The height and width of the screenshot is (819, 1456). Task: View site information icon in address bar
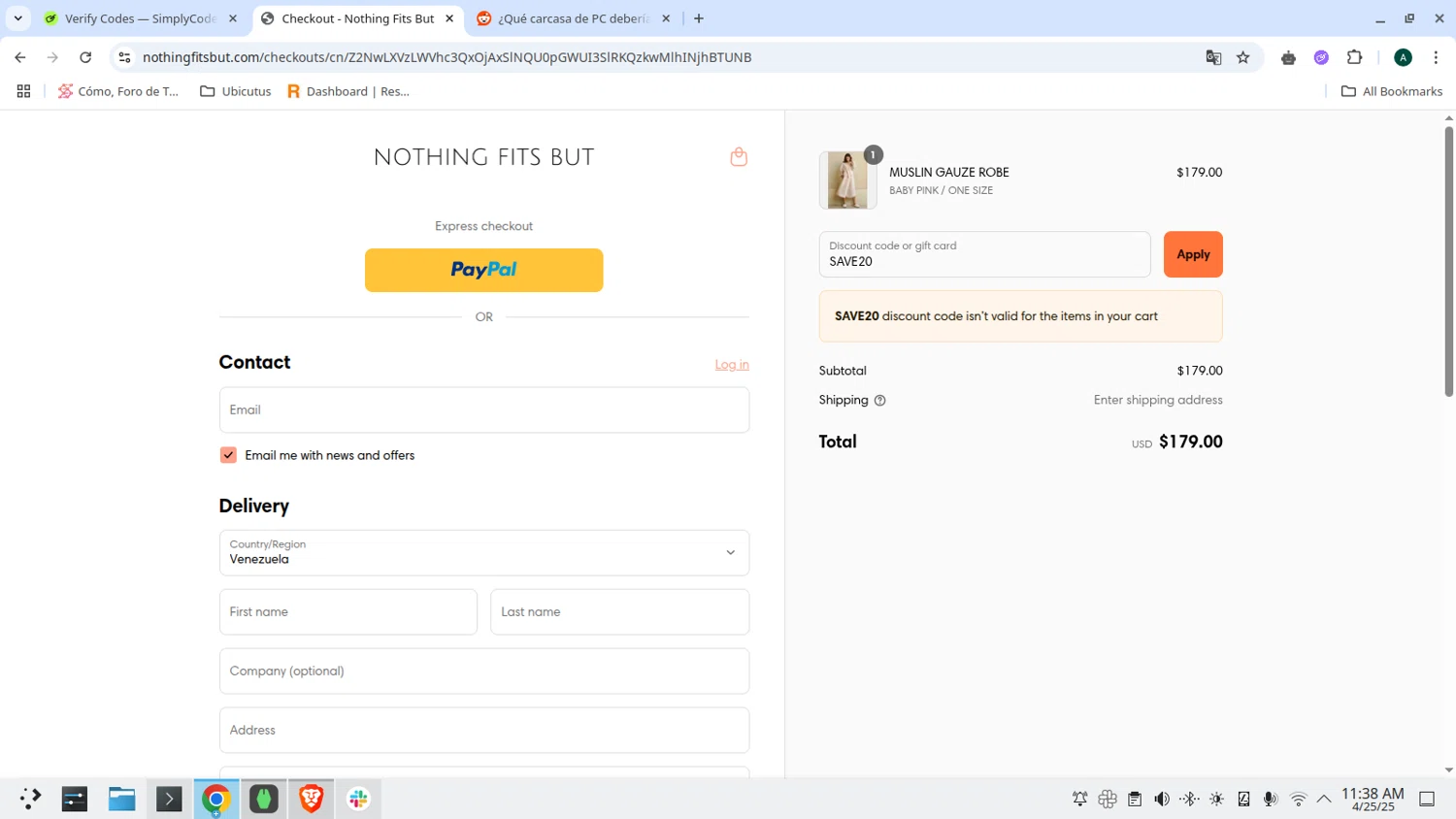point(124,57)
